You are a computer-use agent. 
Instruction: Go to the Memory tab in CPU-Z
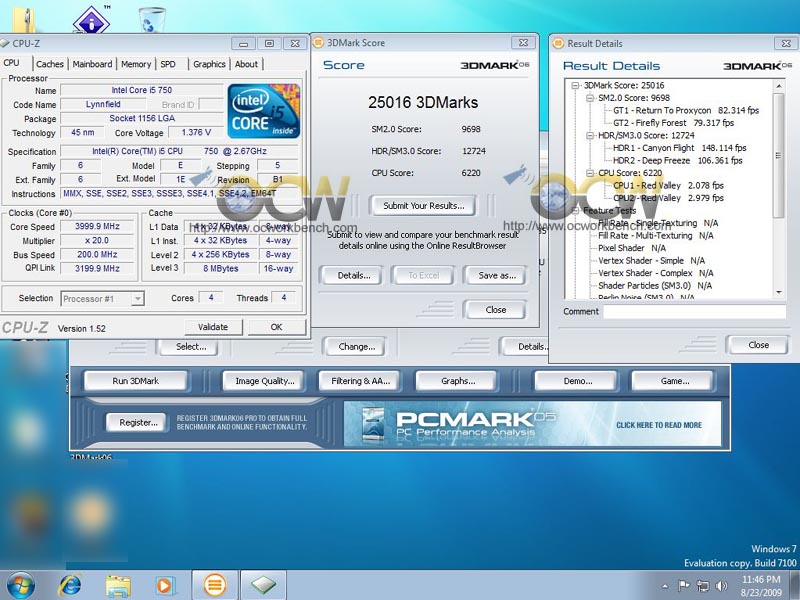point(136,64)
